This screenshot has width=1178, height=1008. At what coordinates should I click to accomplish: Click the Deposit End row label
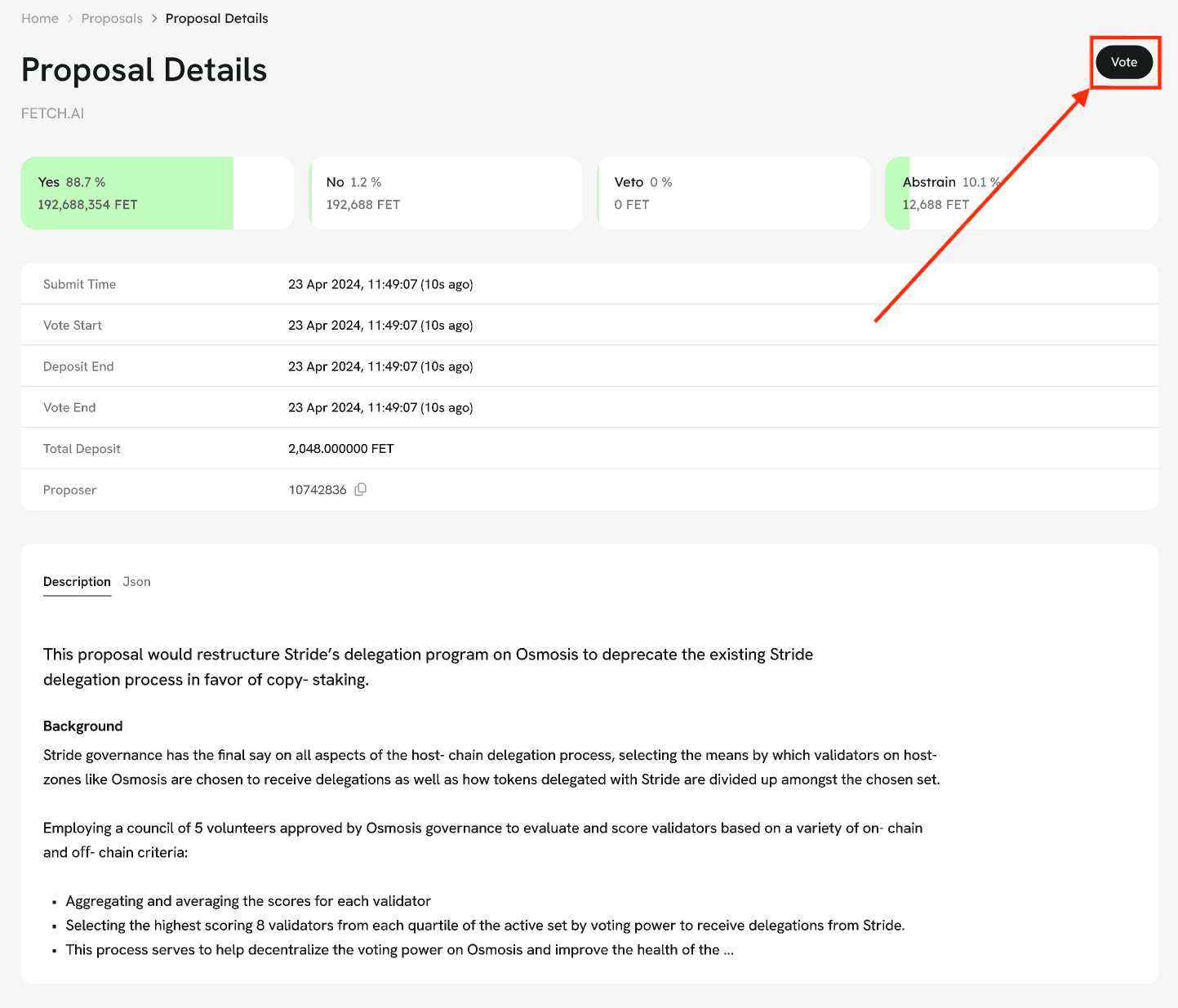click(78, 366)
